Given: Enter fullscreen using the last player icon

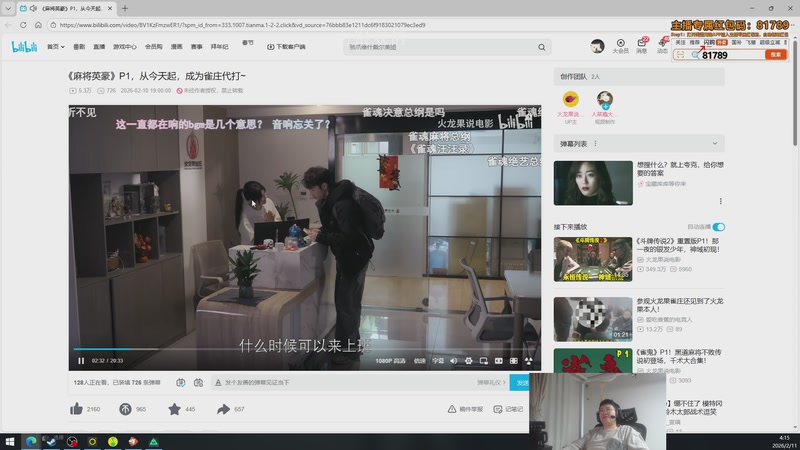Looking at the screenshot, I should point(529,361).
